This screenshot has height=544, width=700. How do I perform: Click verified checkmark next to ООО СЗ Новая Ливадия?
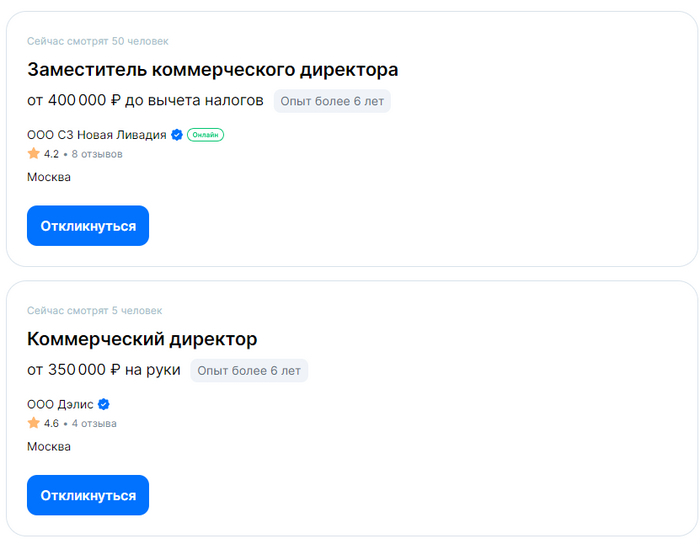177,135
